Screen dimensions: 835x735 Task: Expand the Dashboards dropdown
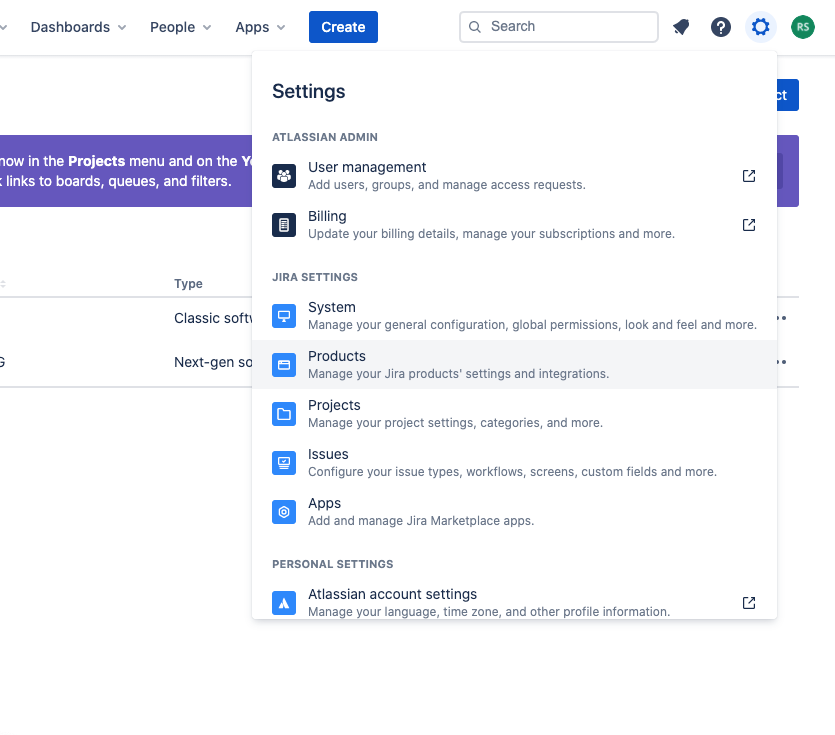(78, 27)
